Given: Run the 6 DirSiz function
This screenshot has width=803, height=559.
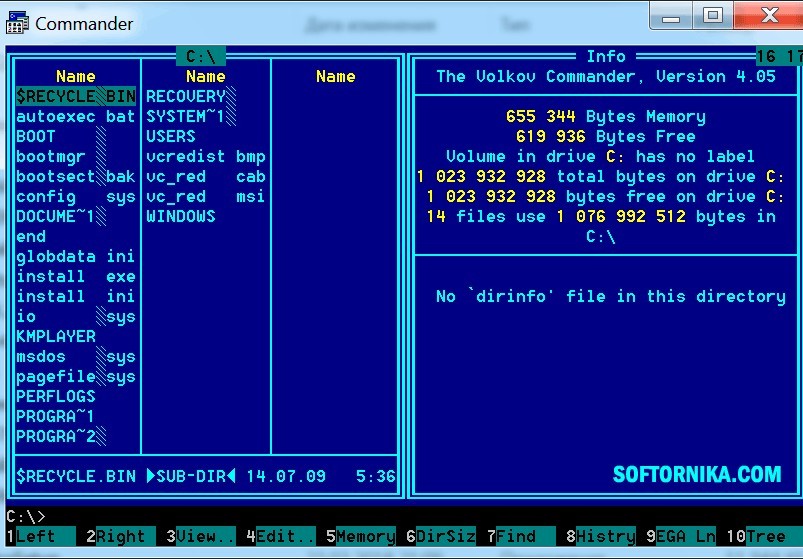Looking at the screenshot, I should click(x=440, y=536).
